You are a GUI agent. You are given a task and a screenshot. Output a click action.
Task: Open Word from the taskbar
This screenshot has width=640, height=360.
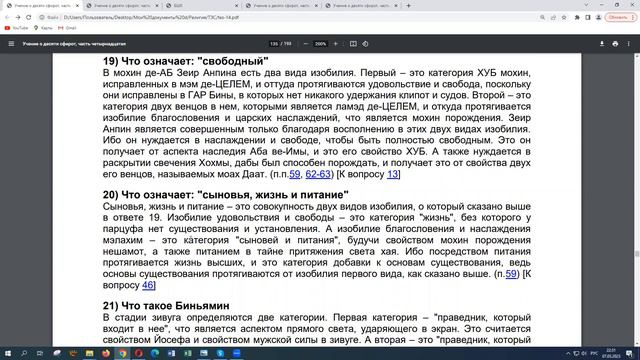click(x=171, y=353)
